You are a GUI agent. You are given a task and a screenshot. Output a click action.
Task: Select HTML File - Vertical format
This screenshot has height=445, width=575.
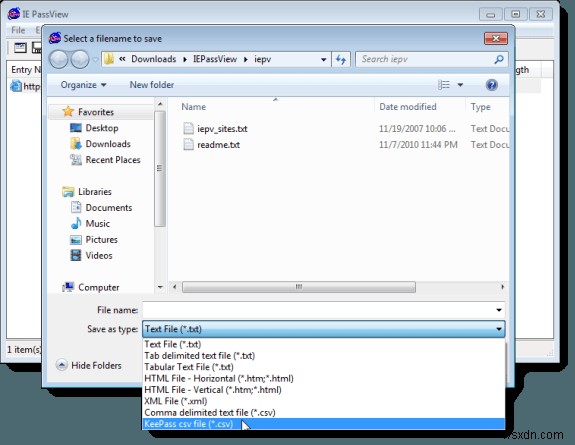pyautogui.click(x=323, y=390)
